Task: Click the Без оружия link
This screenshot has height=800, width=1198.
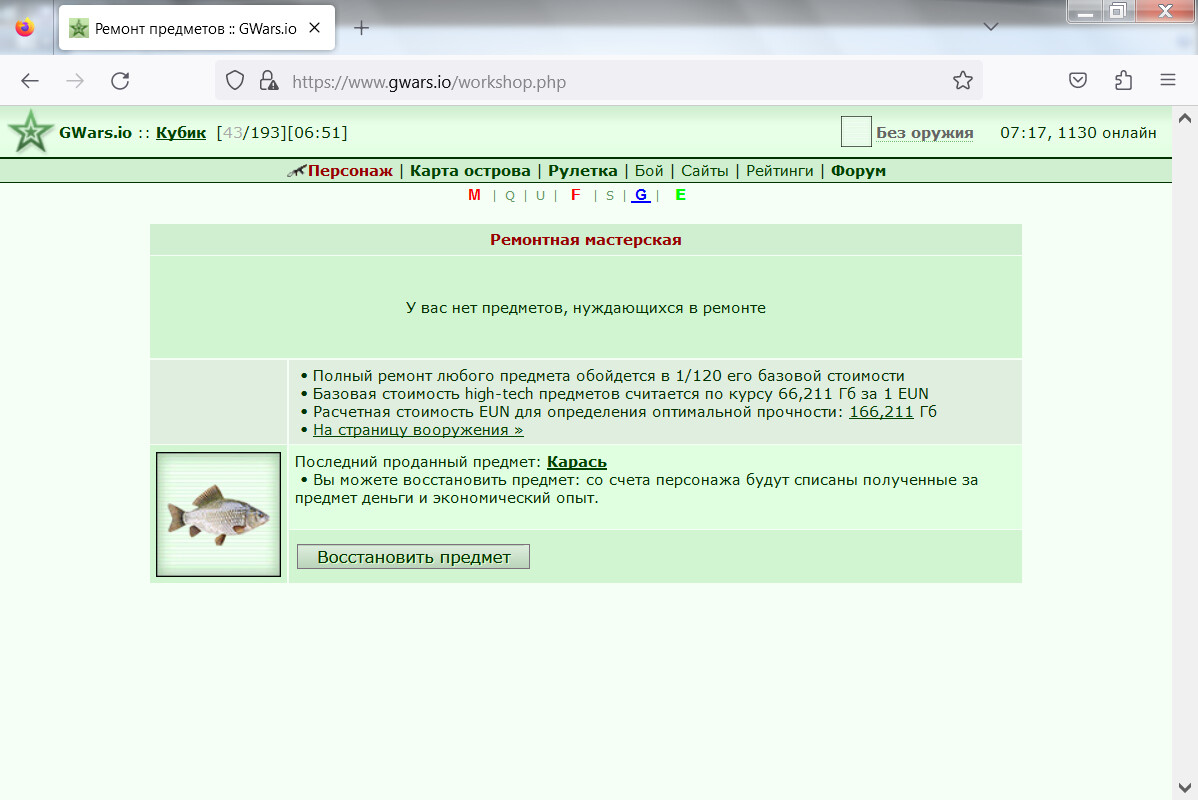Action: click(x=924, y=133)
